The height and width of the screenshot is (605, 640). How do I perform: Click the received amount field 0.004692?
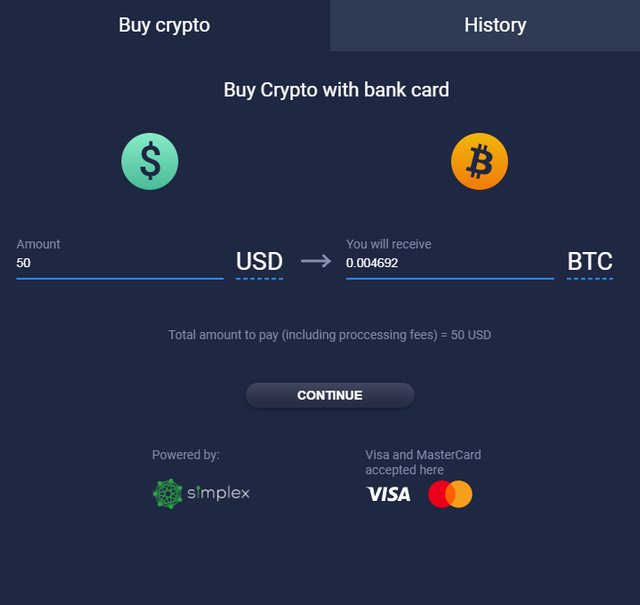click(x=449, y=263)
